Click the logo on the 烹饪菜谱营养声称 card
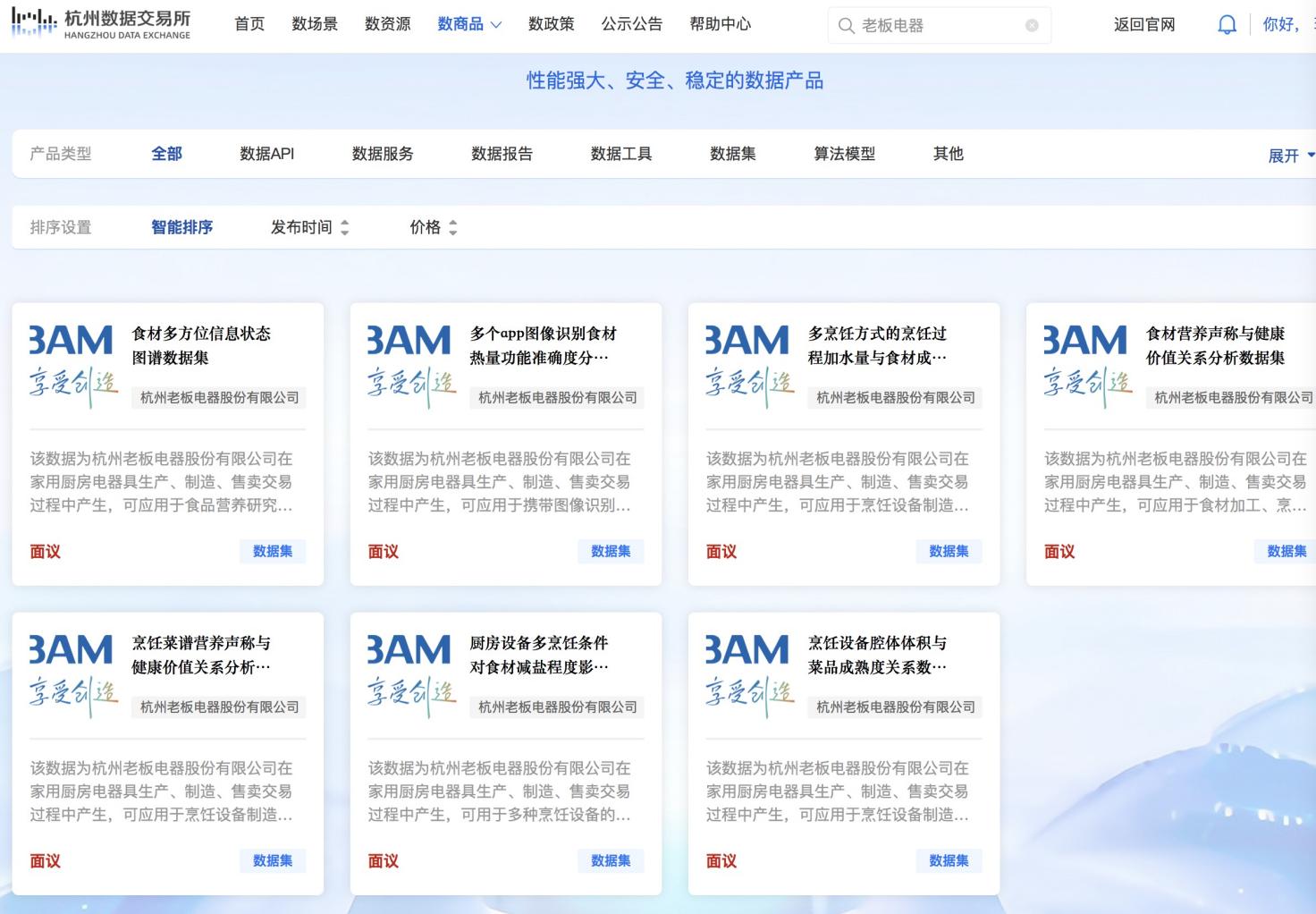Viewport: 1316px width, 914px height. pos(73,676)
